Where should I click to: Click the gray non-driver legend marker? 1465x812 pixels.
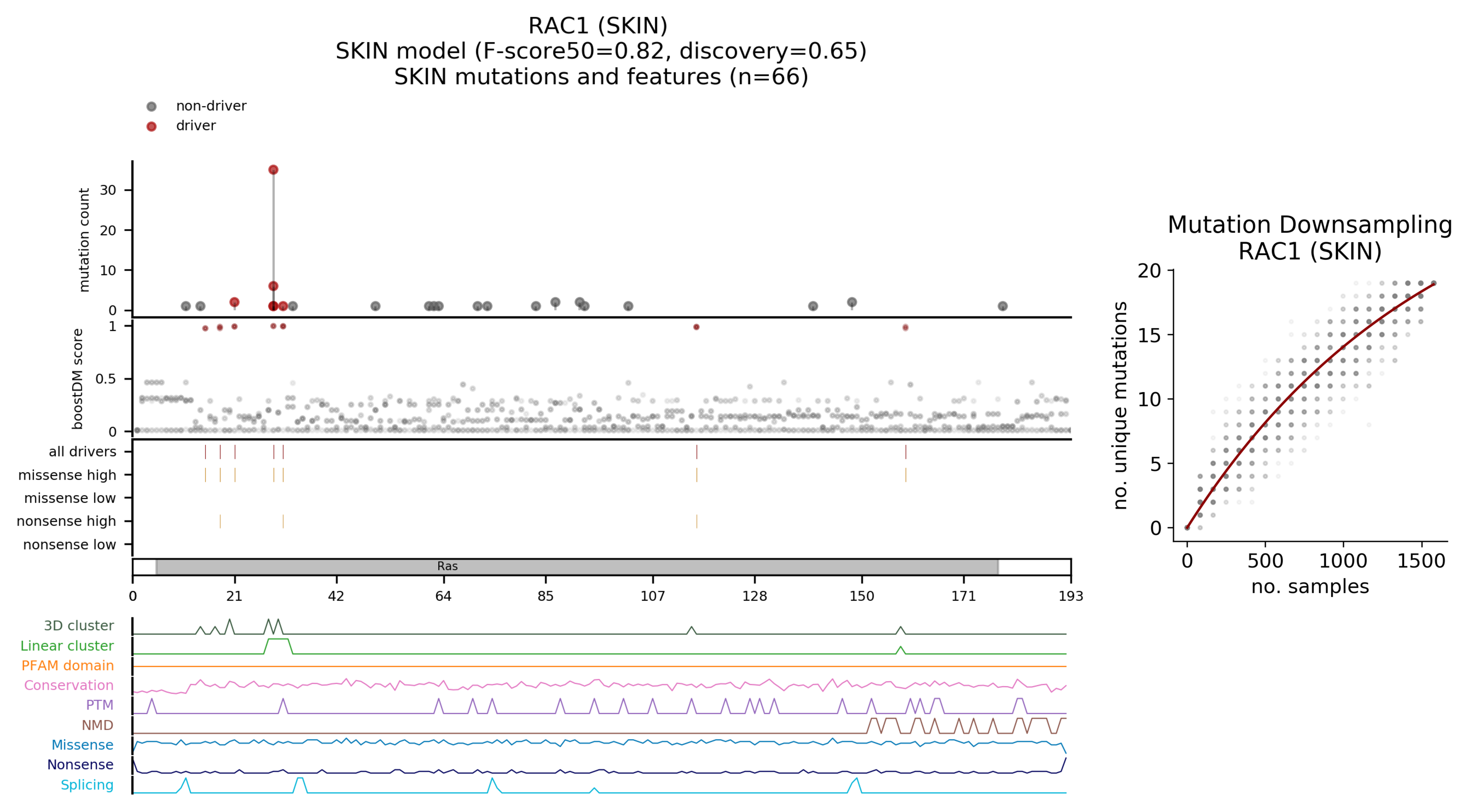pos(151,106)
